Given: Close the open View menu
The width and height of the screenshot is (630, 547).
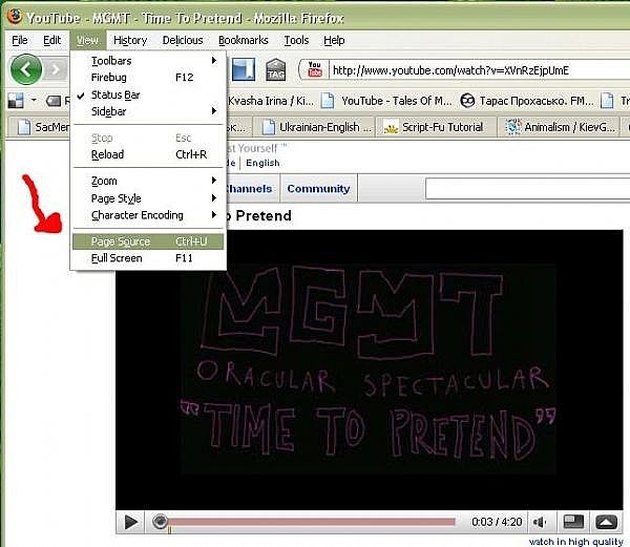Looking at the screenshot, I should (x=87, y=40).
